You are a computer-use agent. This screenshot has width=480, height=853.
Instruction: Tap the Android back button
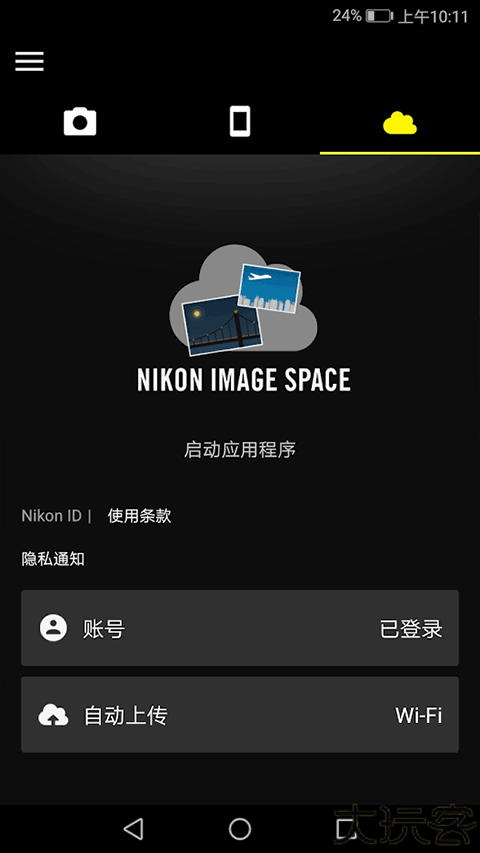click(x=133, y=829)
